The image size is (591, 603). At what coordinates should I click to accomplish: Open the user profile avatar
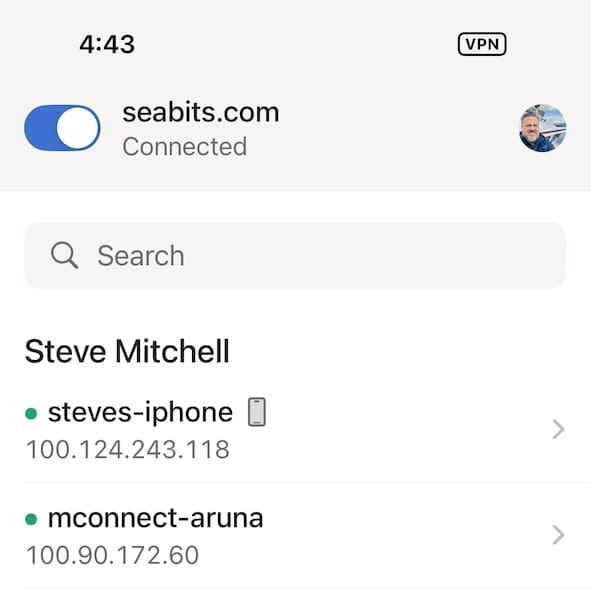tap(542, 128)
